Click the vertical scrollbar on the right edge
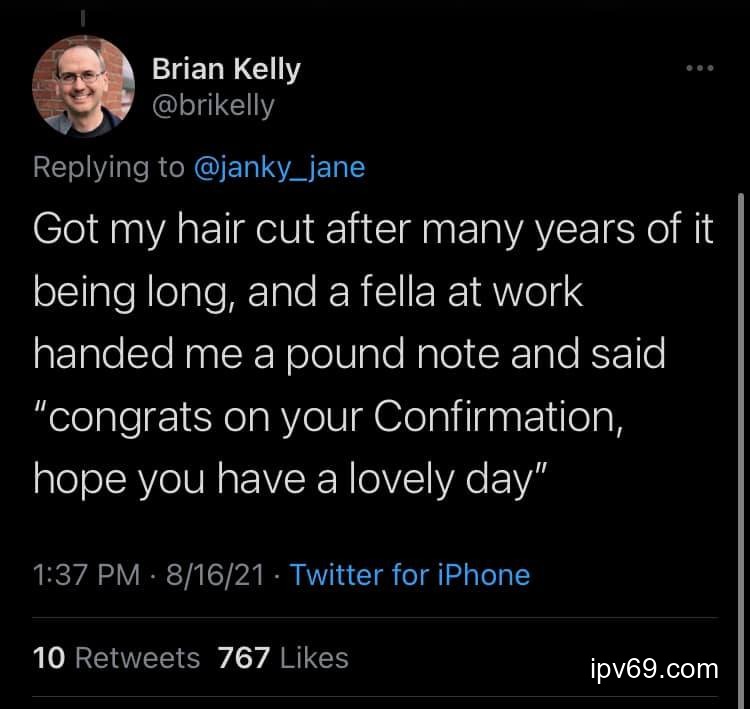750x709 pixels. [741, 400]
